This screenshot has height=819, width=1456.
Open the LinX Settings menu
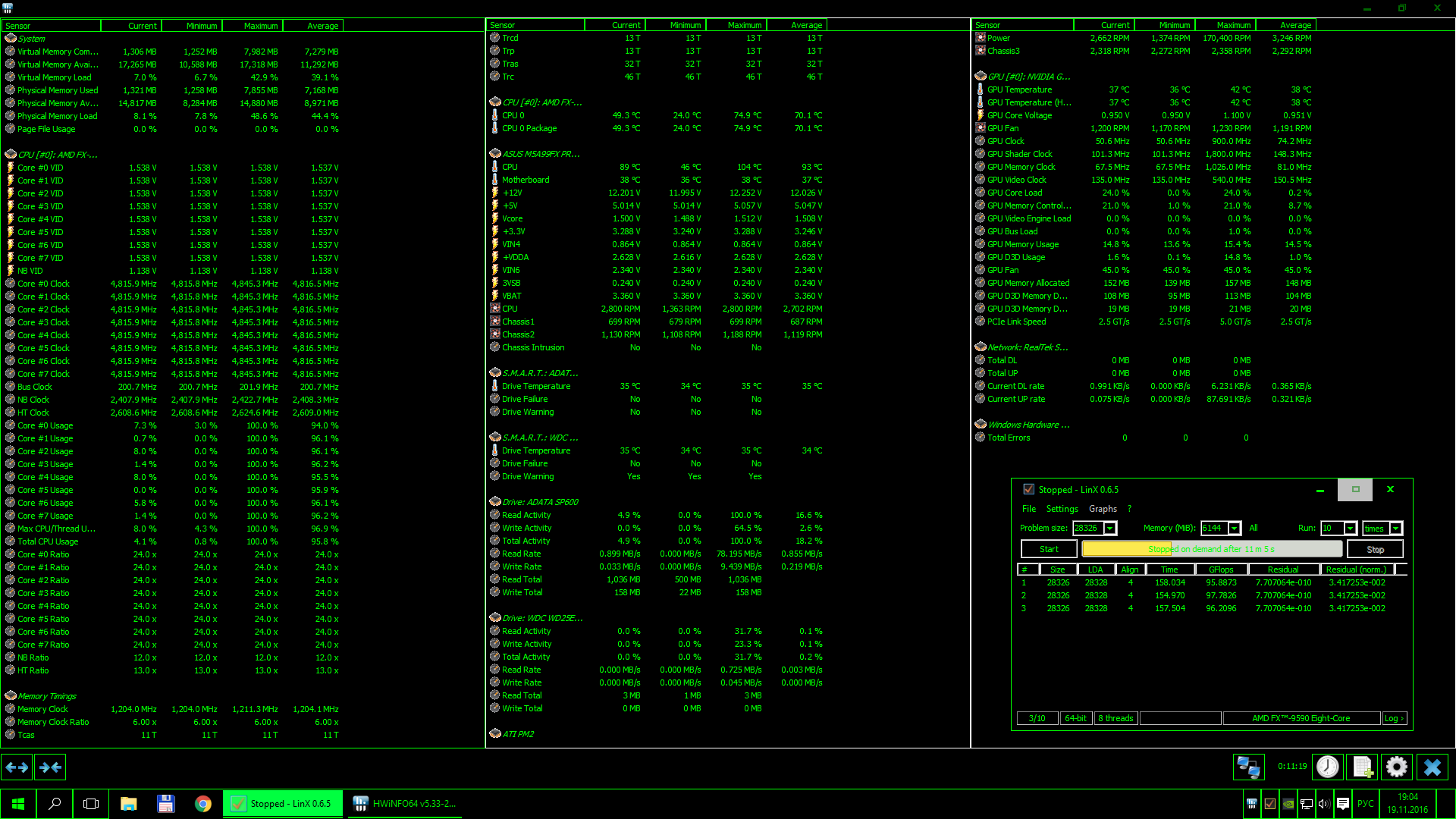click(x=1062, y=509)
